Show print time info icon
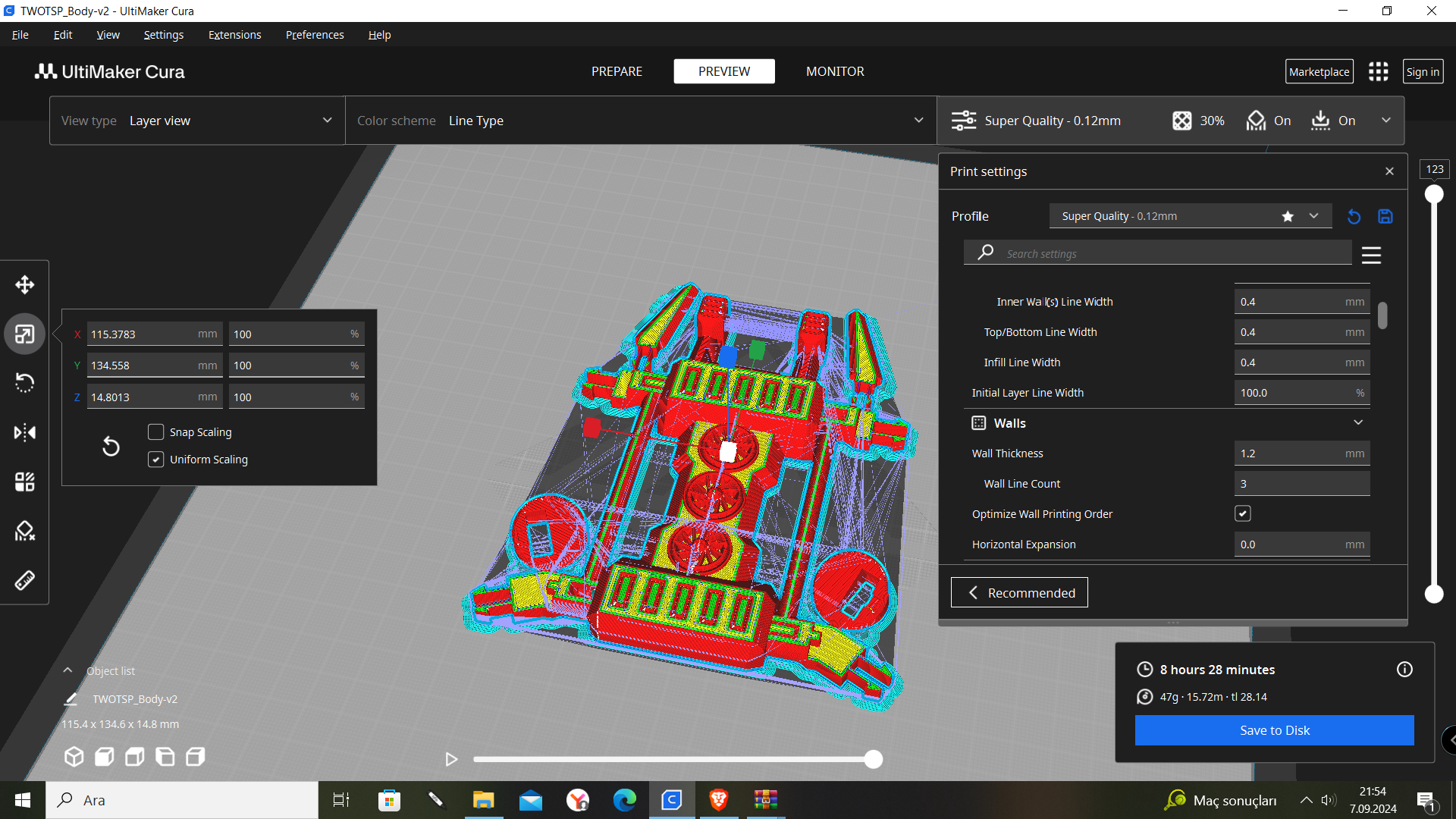This screenshot has height=819, width=1456. [1404, 669]
